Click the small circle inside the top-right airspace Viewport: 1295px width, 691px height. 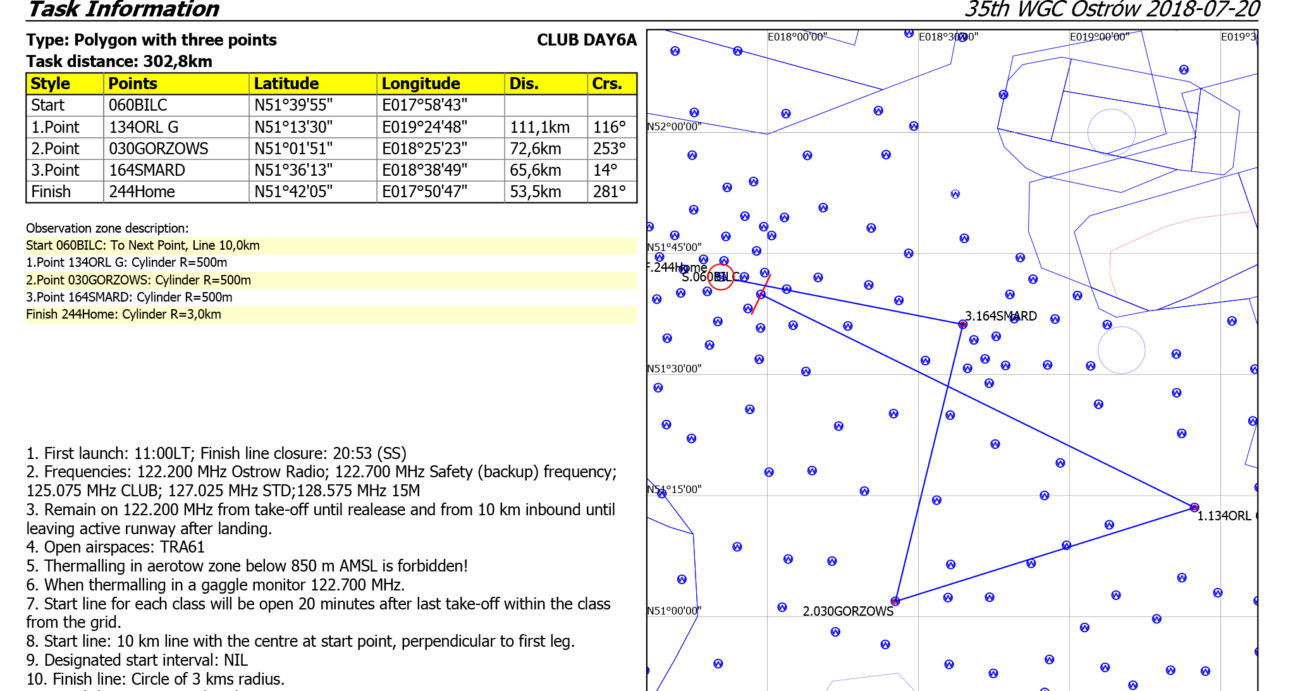pyautogui.click(x=1112, y=131)
